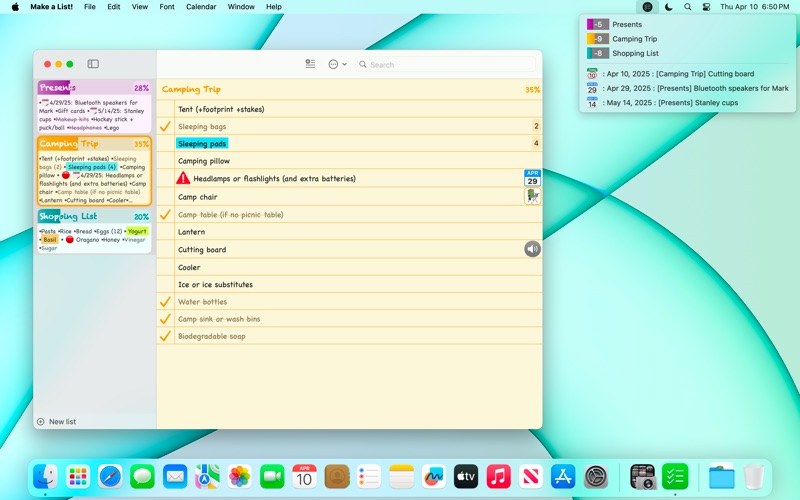Click the teal Shopping List color badge

(597, 53)
